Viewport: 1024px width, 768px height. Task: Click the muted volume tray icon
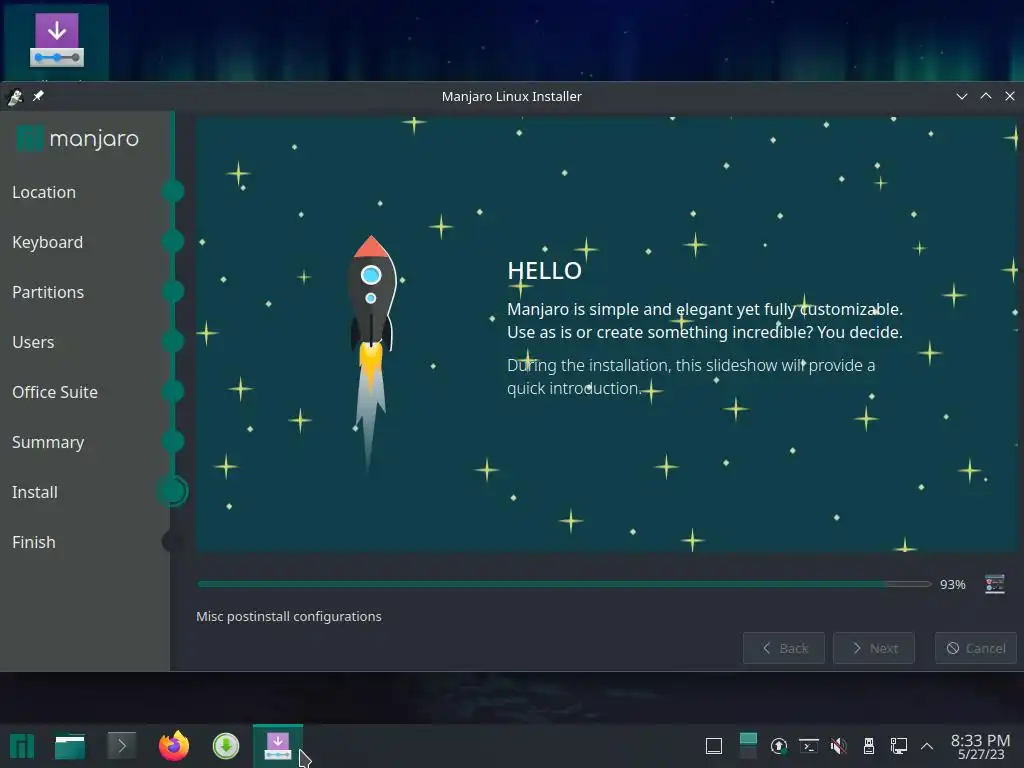tap(839, 746)
